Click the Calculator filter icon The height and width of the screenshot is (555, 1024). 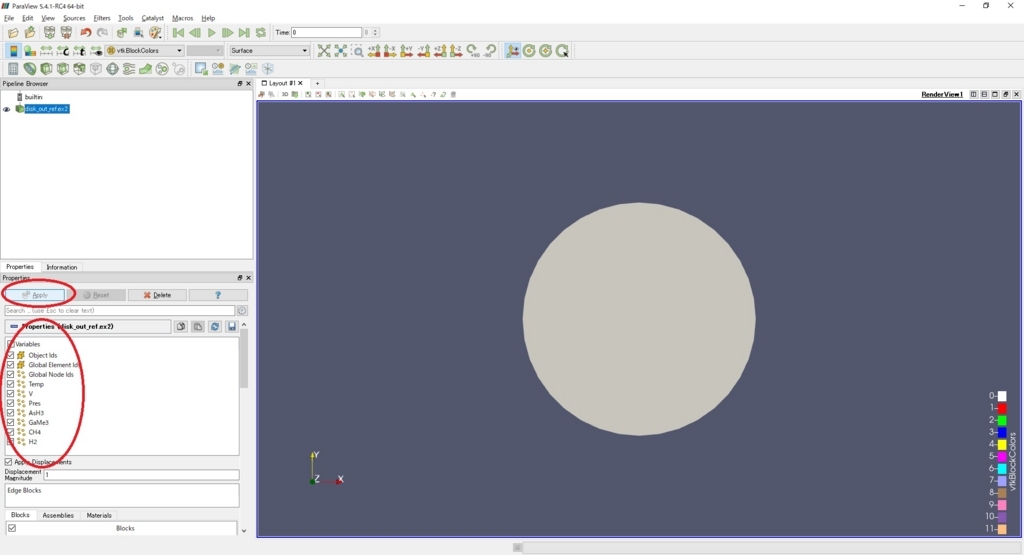13,69
